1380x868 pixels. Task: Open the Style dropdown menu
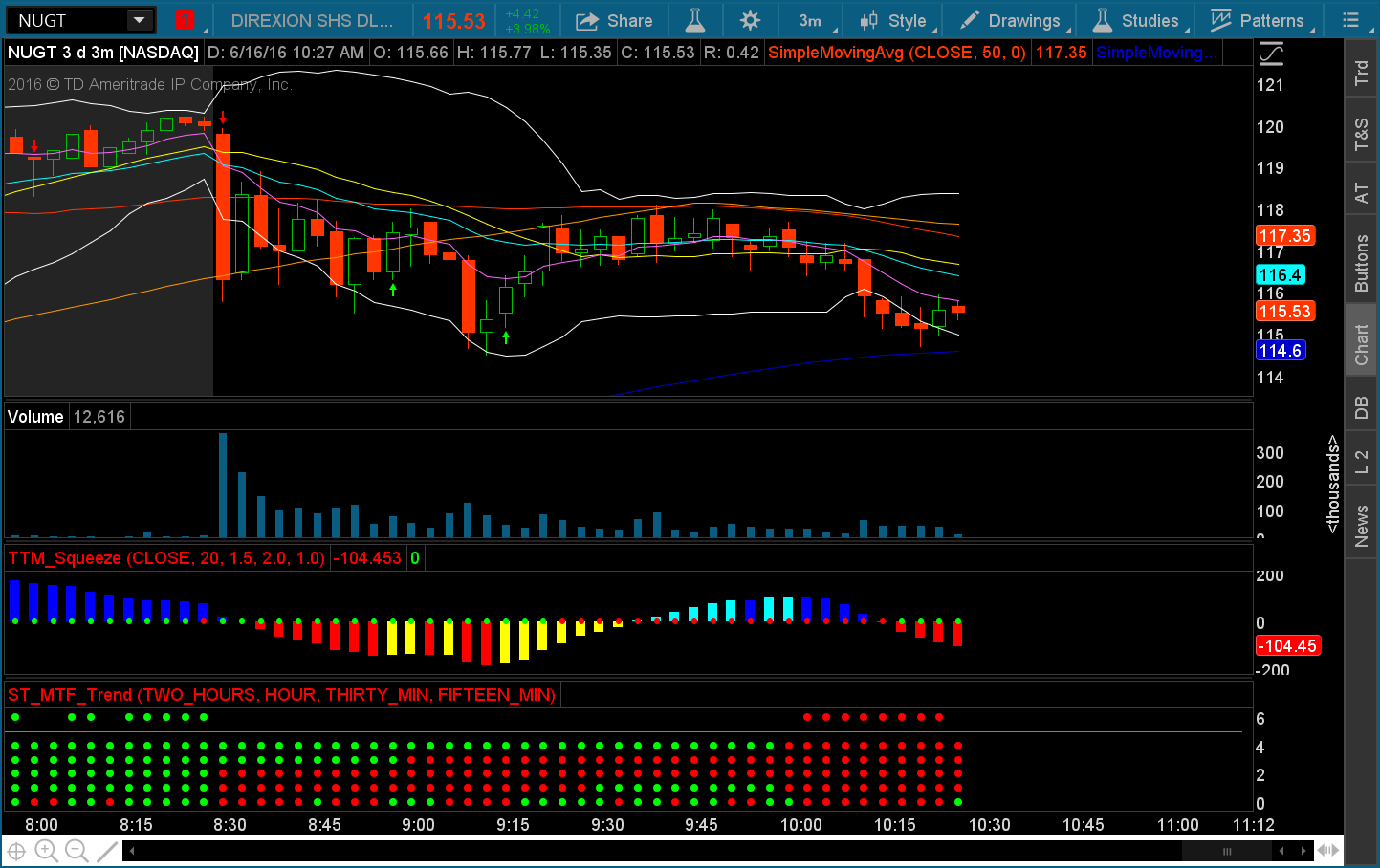893,20
